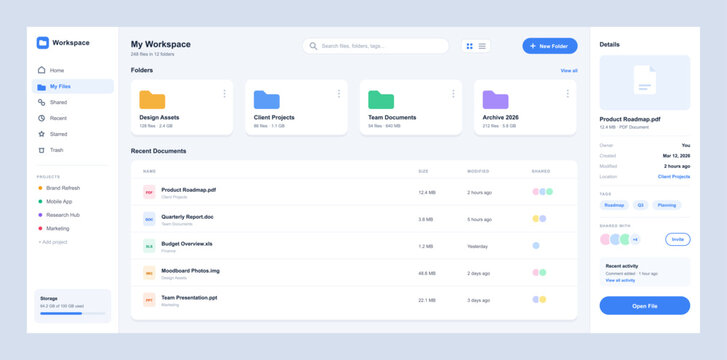Click the Recent clock icon
The height and width of the screenshot is (360, 727).
tap(41, 118)
